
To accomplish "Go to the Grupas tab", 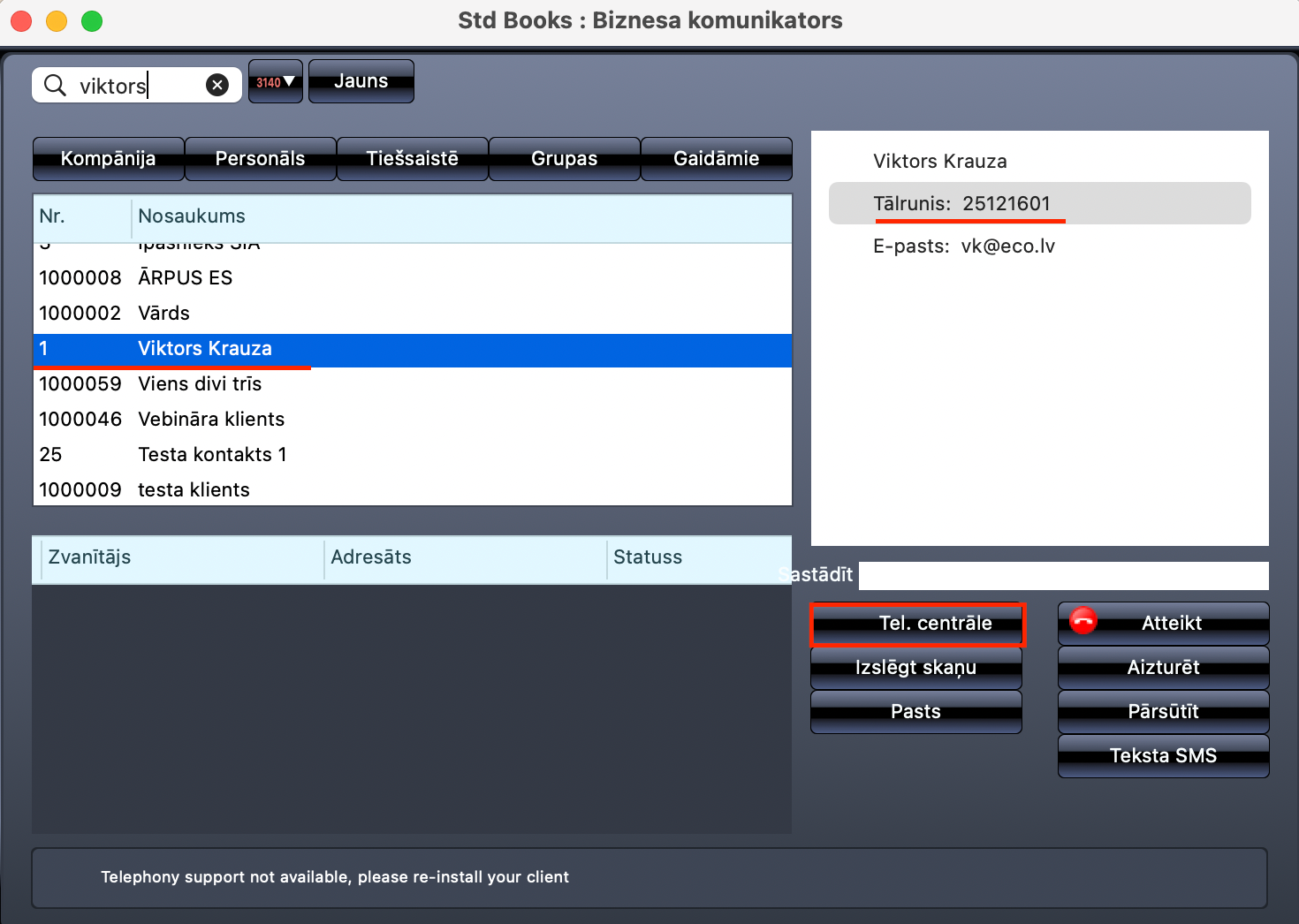I will click(564, 159).
